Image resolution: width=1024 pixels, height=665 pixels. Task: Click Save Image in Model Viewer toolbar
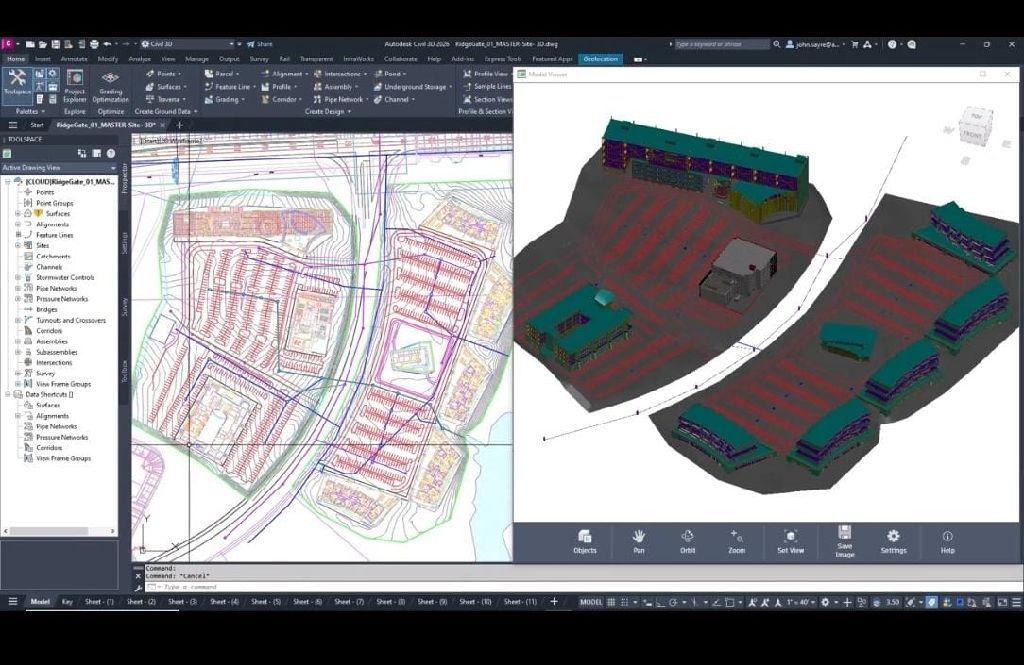coord(844,541)
